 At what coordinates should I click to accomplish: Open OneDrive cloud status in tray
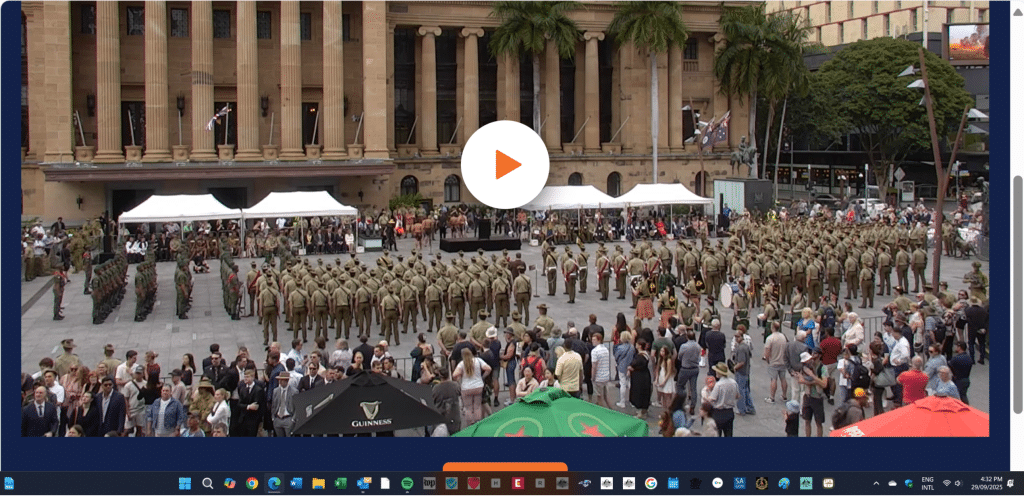pyautogui.click(x=893, y=484)
